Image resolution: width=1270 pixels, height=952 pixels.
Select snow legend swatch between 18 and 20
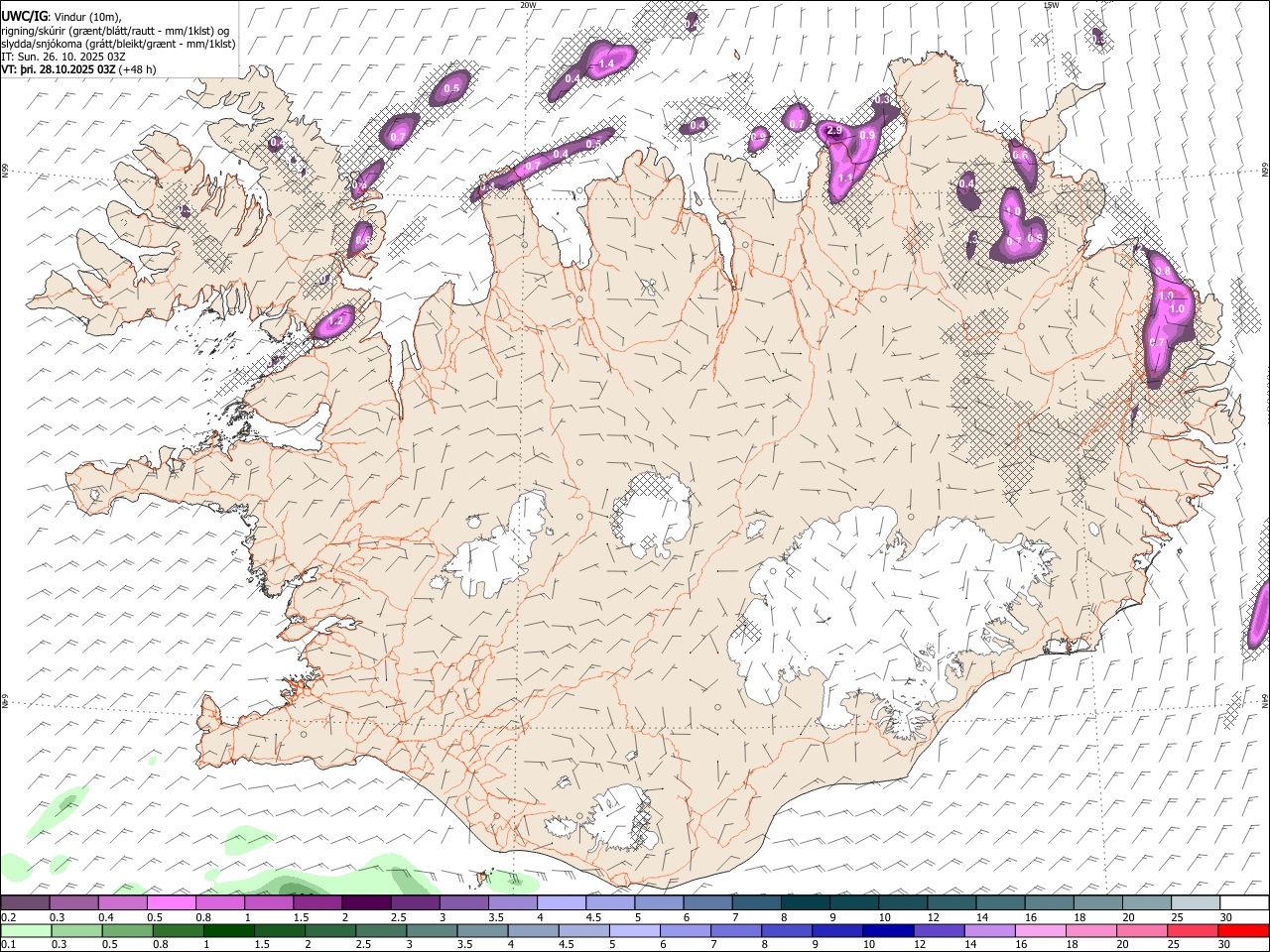click(1097, 903)
